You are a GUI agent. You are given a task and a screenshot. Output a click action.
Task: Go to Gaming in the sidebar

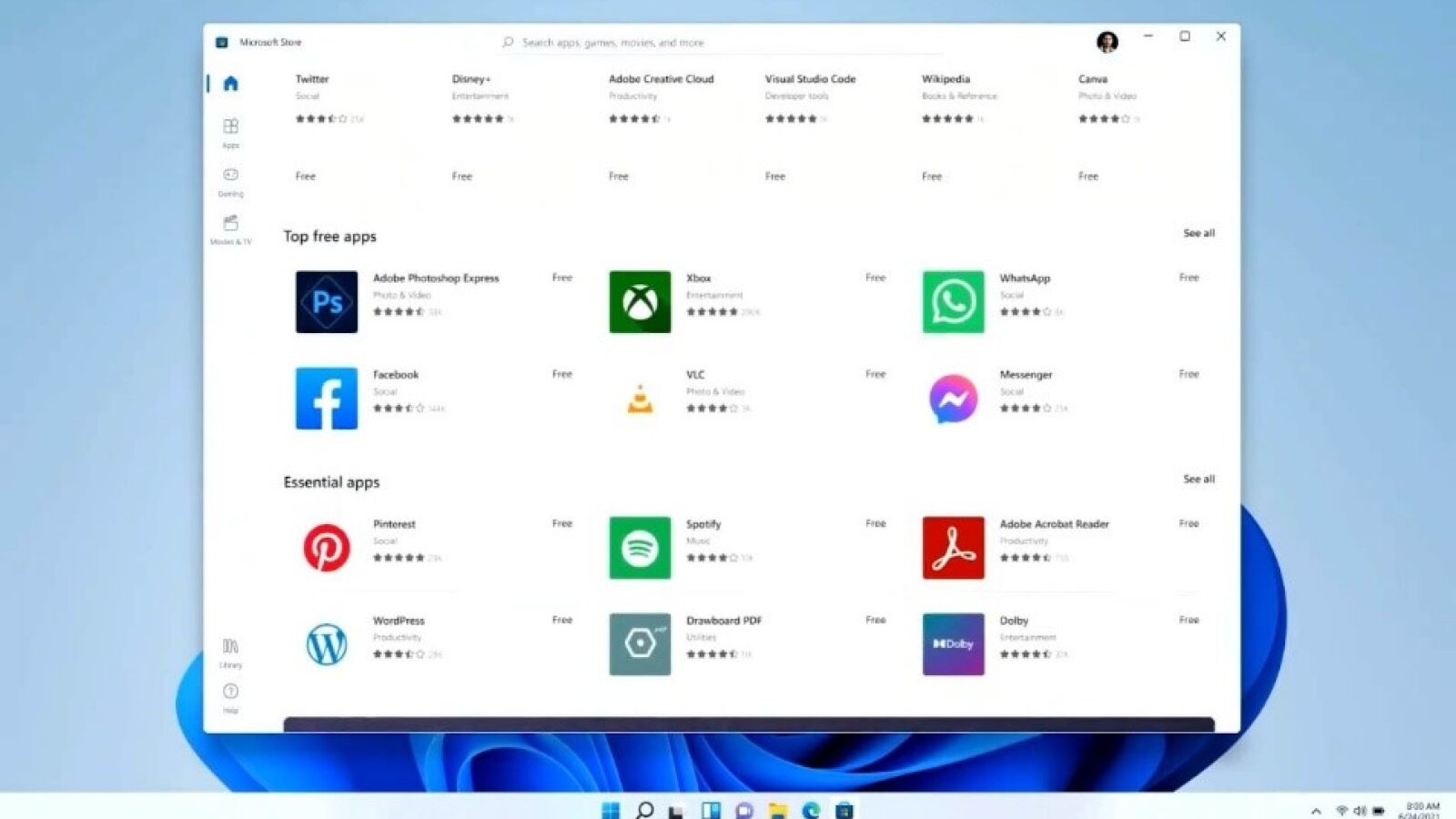click(x=230, y=179)
